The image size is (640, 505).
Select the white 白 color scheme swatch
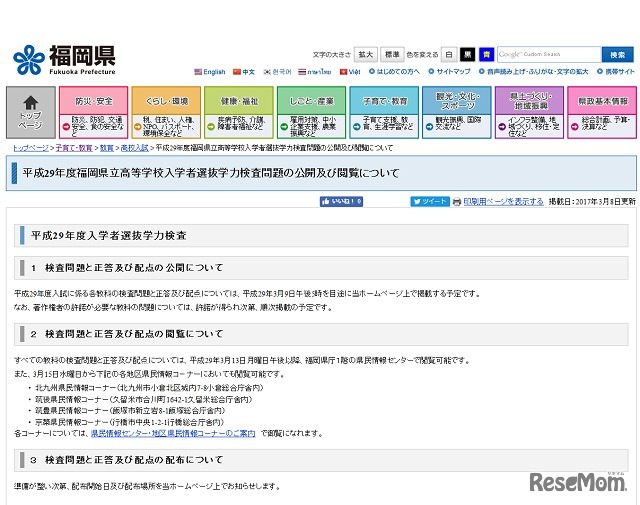449,54
